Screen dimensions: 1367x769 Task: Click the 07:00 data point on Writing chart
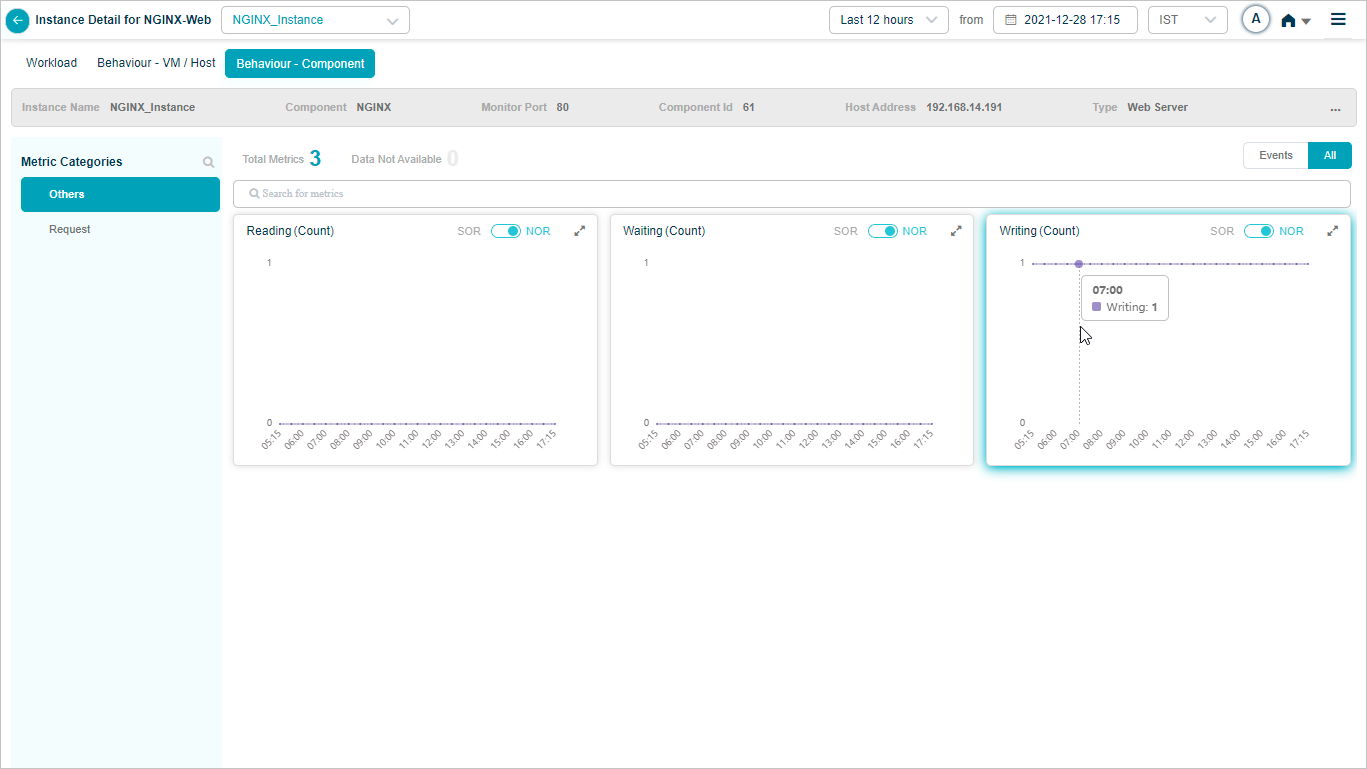click(1079, 264)
